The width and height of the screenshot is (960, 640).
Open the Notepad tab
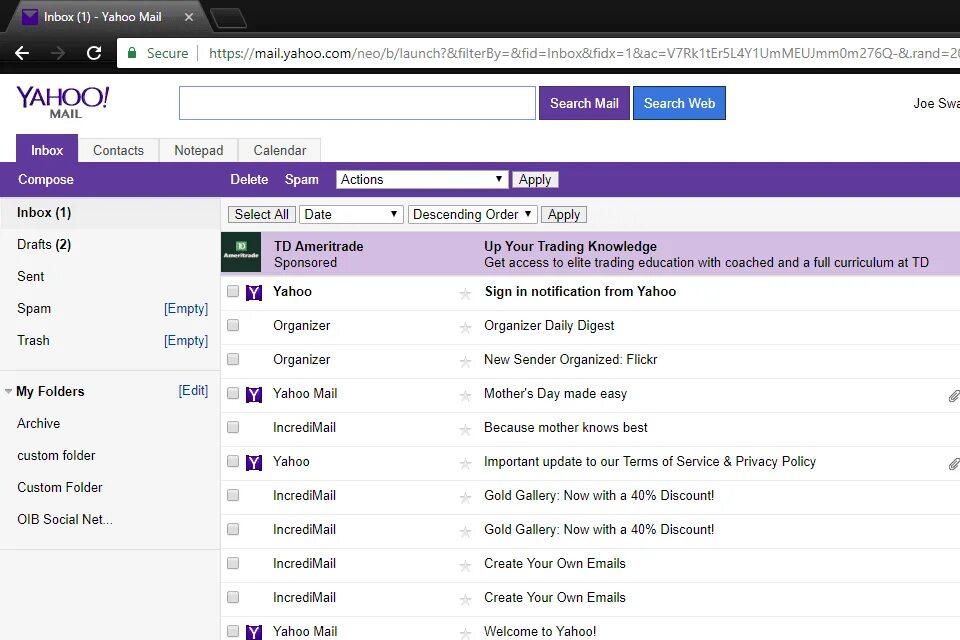pyautogui.click(x=198, y=151)
